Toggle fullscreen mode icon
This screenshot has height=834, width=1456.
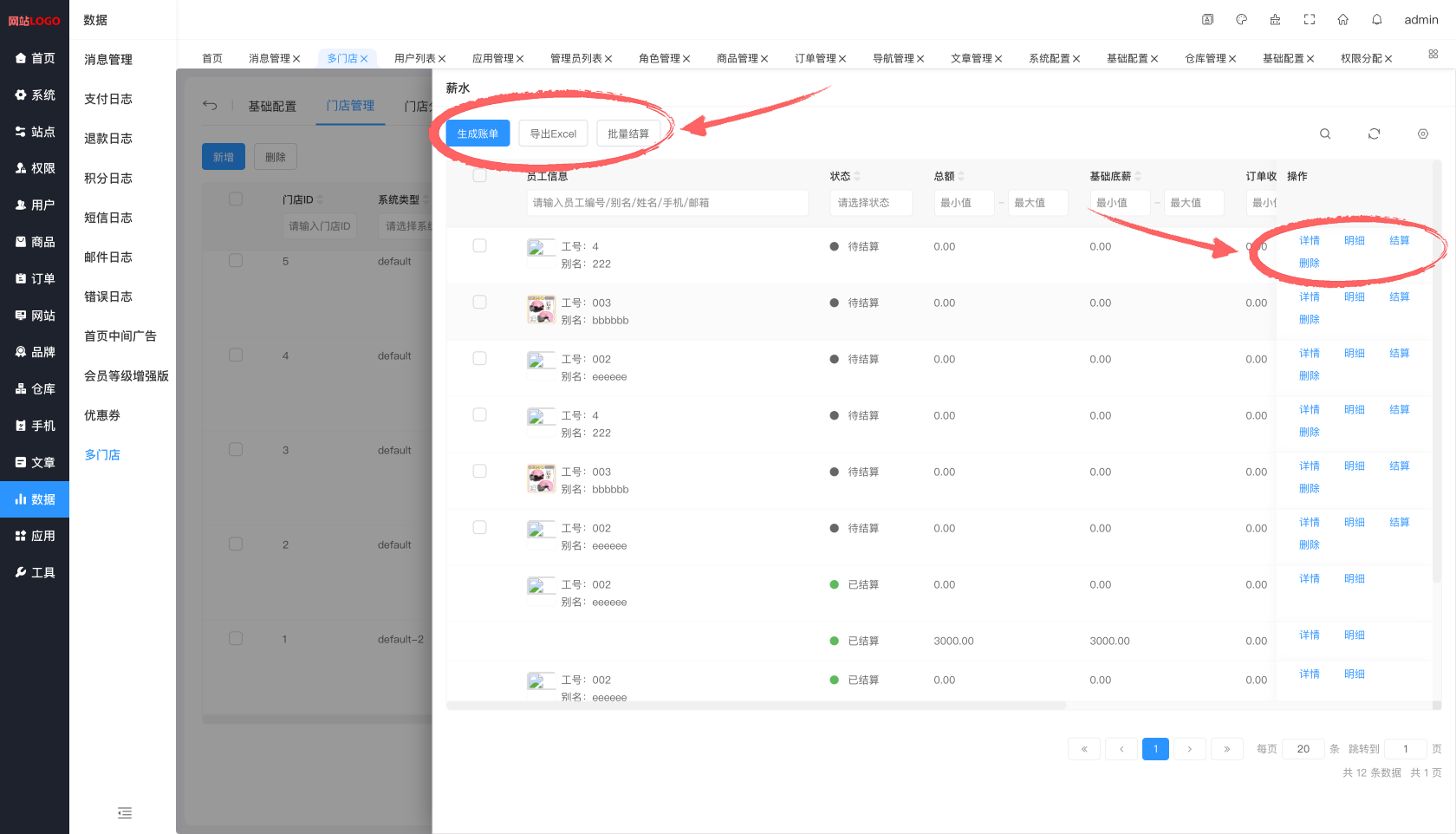1309,20
